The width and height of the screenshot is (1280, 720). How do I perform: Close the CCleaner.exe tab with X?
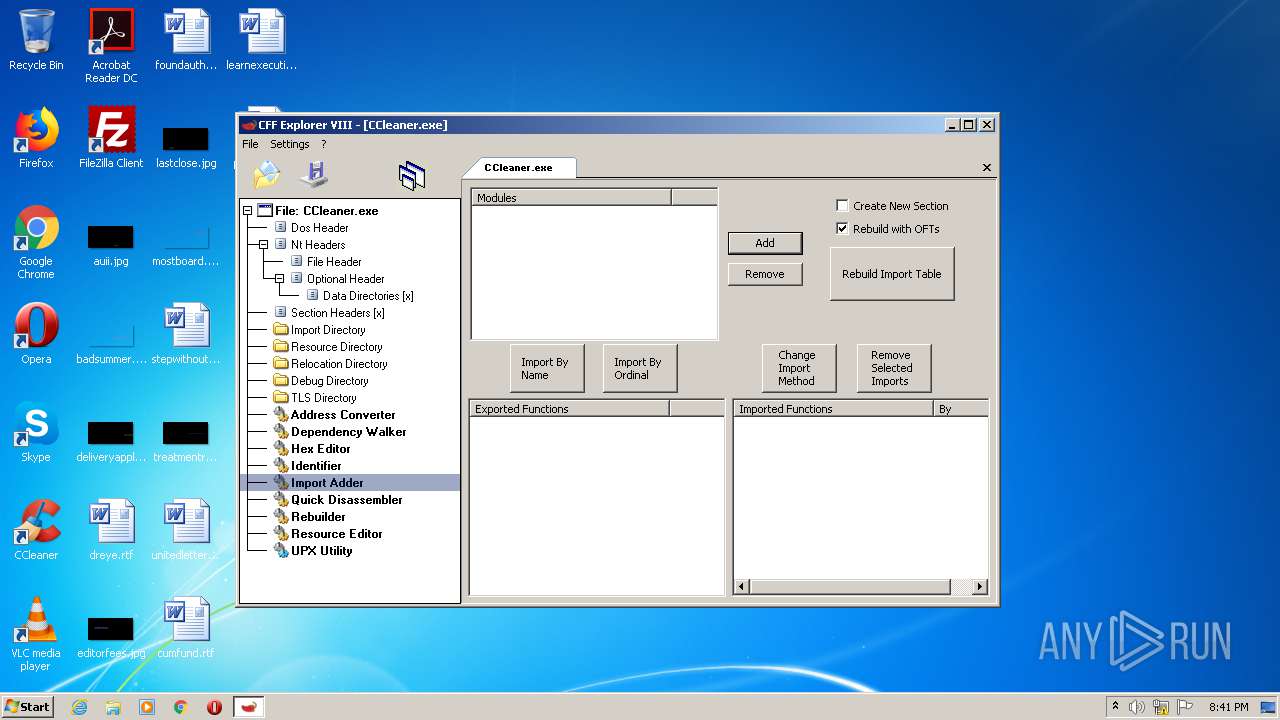click(x=987, y=168)
